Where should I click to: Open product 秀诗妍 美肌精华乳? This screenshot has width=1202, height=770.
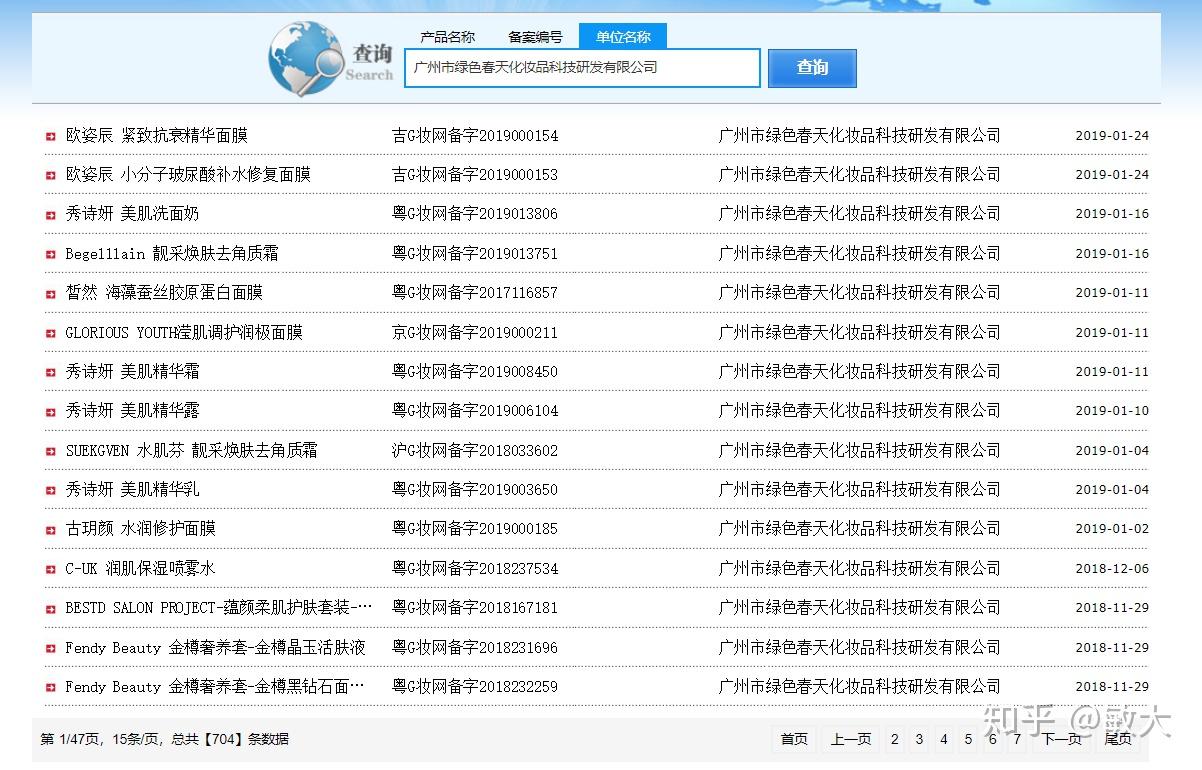pyautogui.click(x=132, y=489)
